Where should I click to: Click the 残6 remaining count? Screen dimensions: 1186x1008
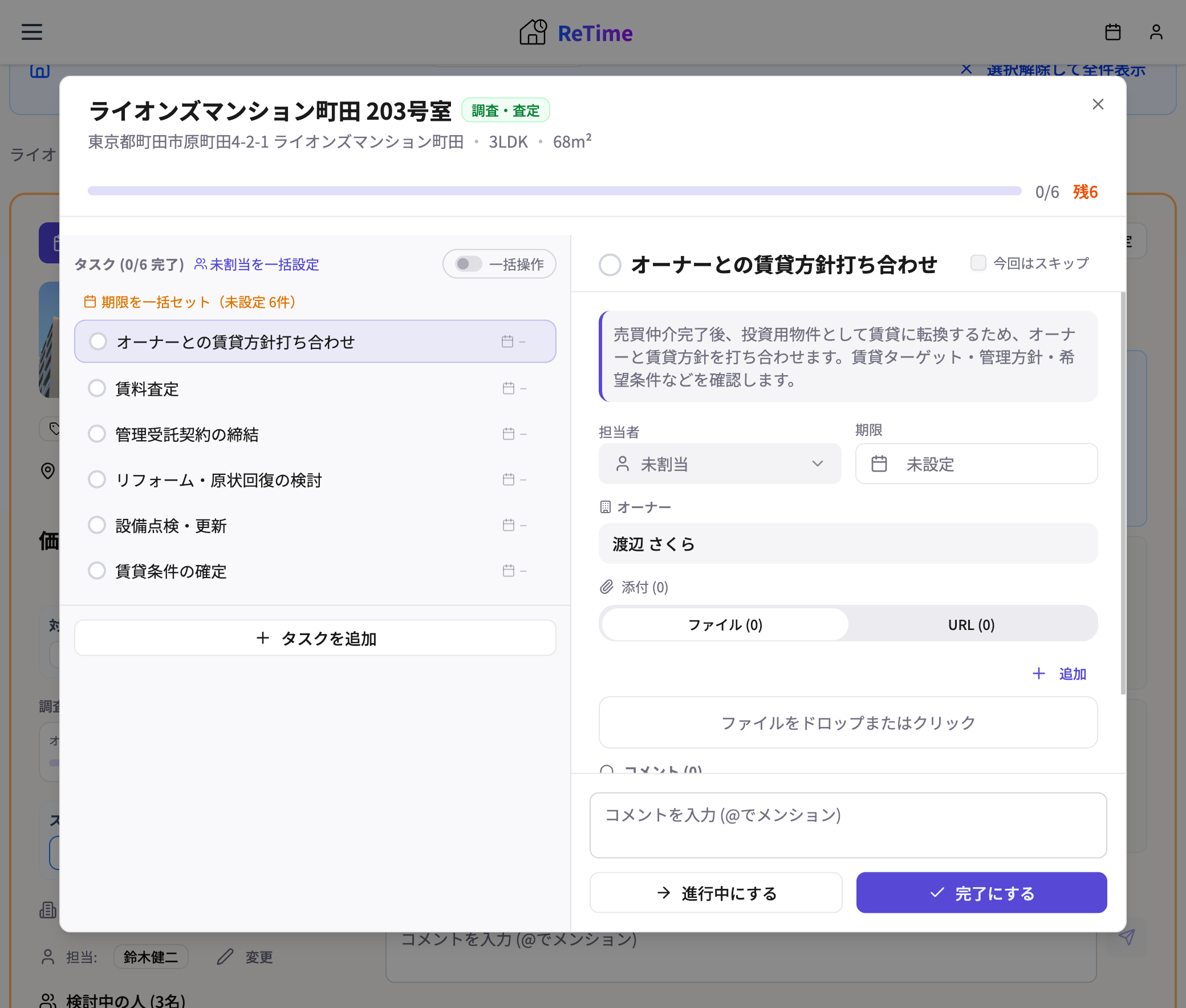(x=1085, y=192)
